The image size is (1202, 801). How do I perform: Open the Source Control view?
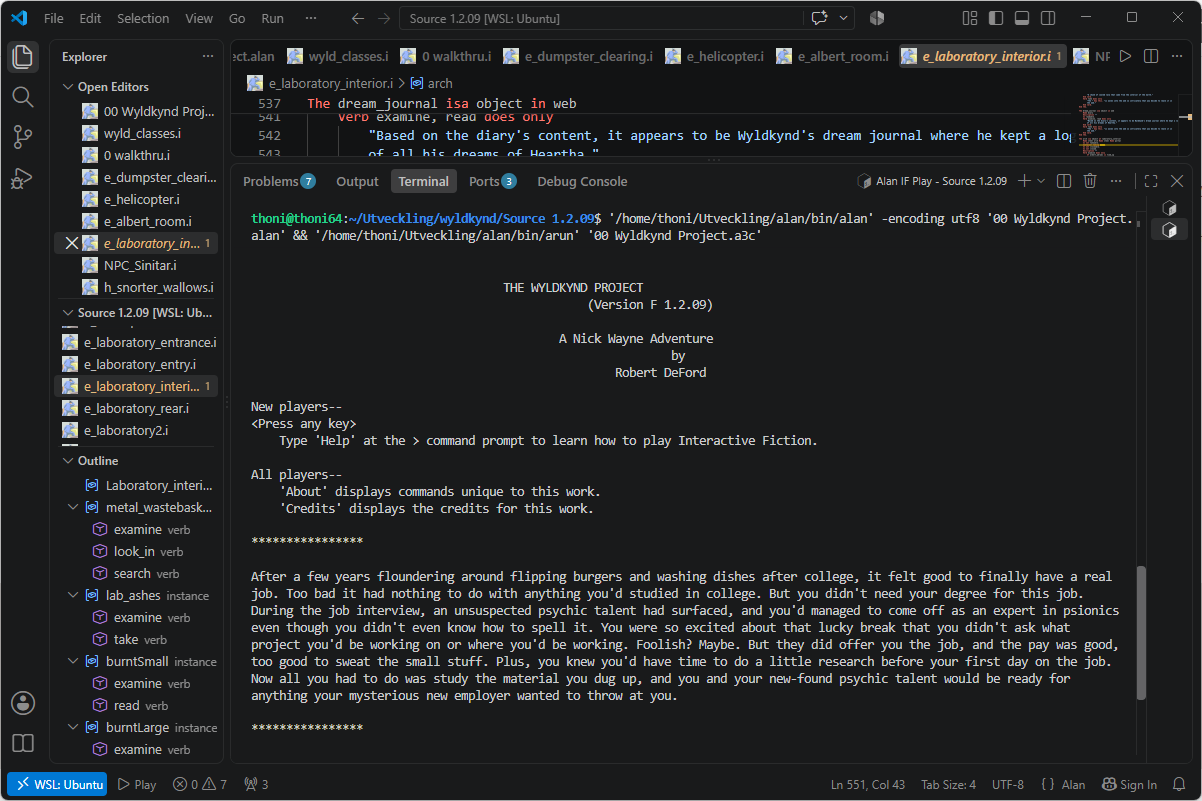click(22, 138)
